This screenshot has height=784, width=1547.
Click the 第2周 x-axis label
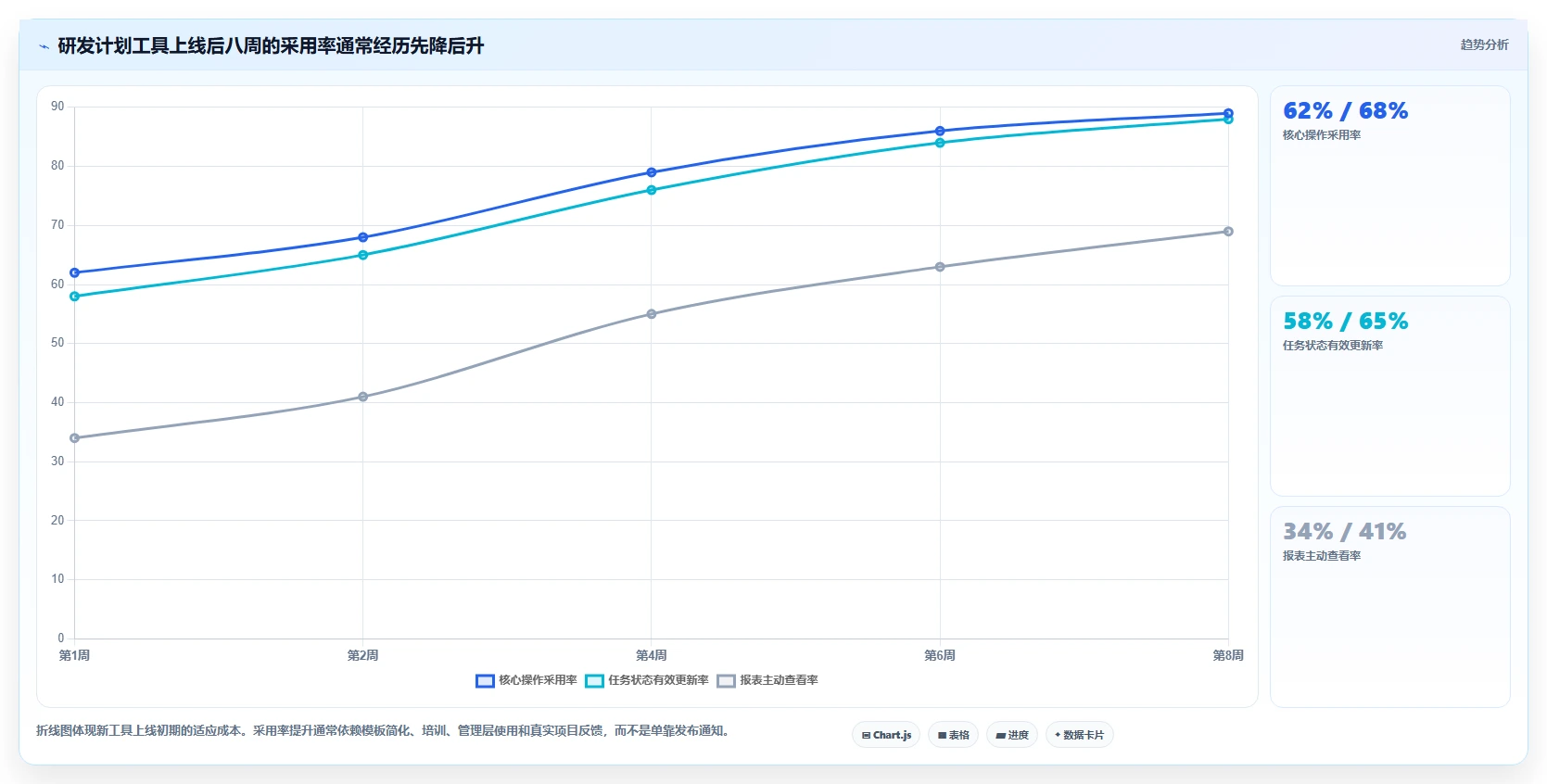coord(362,655)
